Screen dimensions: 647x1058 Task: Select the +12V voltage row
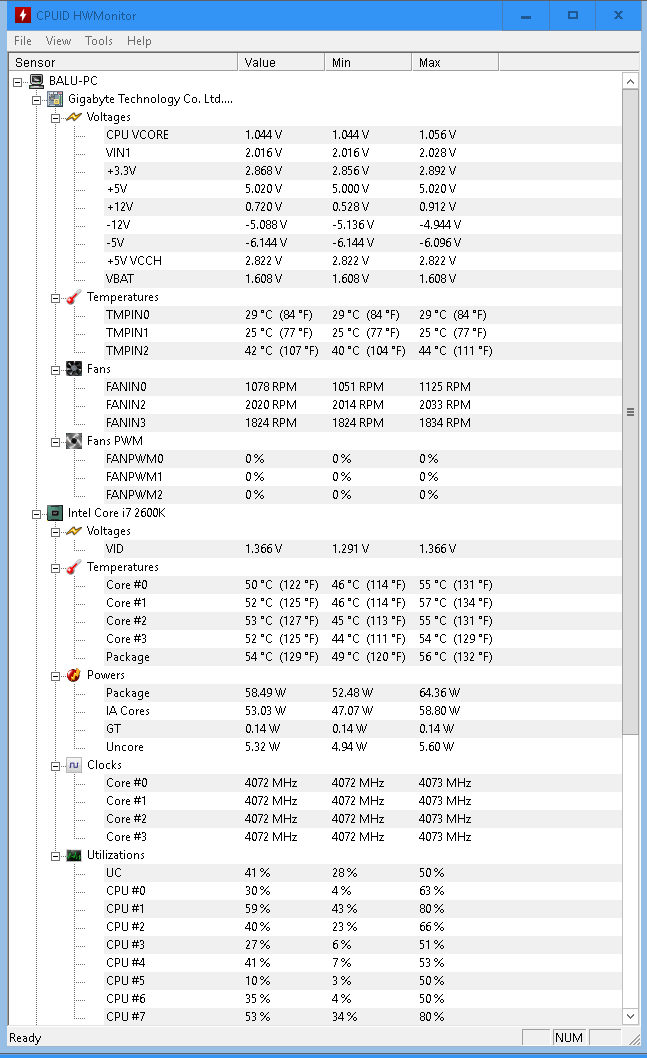coord(362,207)
